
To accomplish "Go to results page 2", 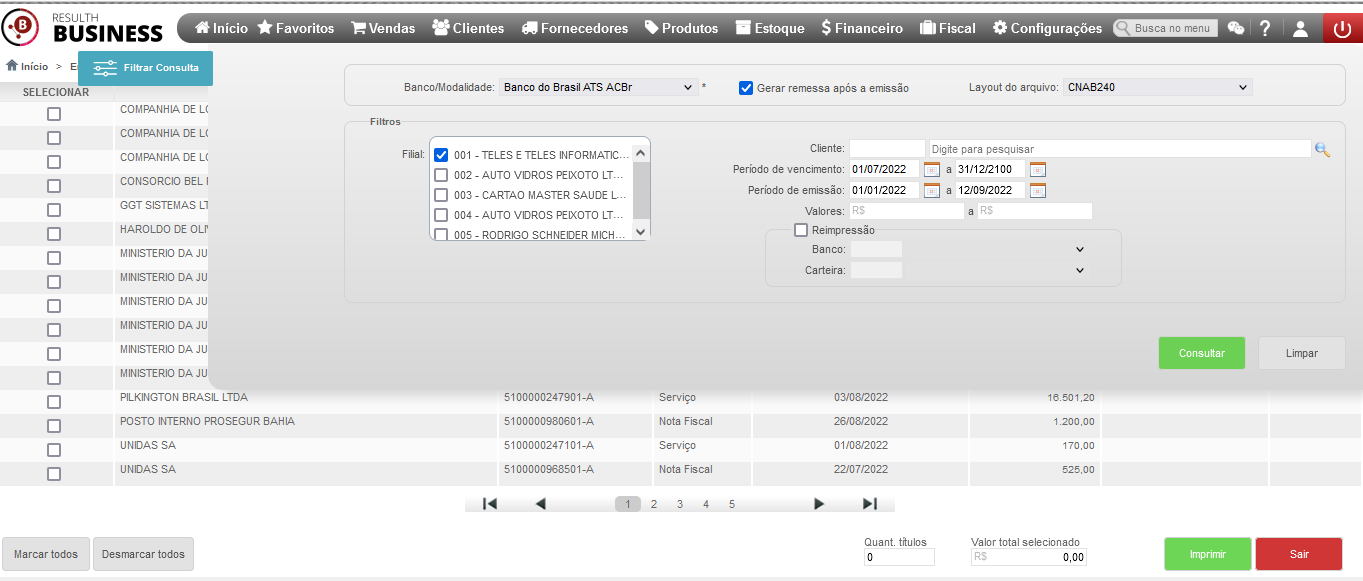I will point(654,504).
